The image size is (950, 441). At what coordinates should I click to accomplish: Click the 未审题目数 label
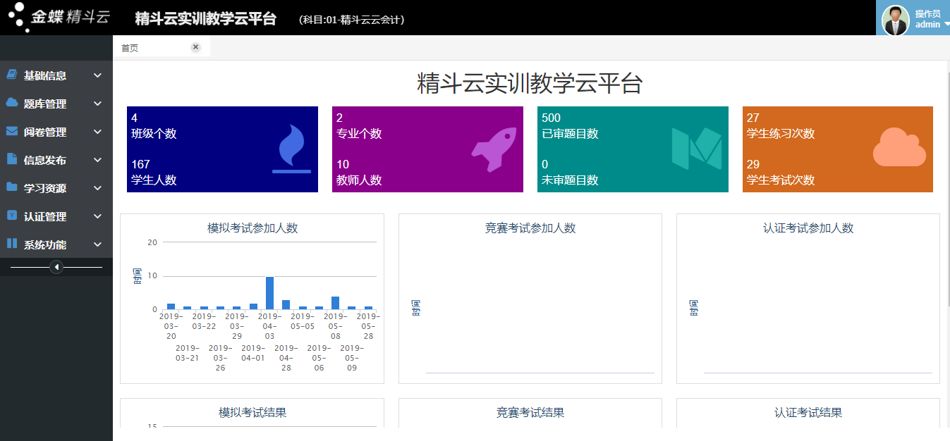(x=570, y=180)
